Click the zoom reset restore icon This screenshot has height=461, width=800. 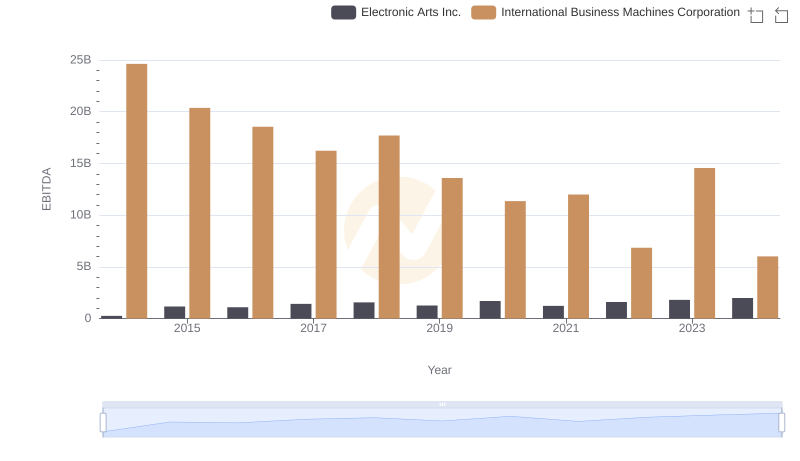click(x=781, y=15)
